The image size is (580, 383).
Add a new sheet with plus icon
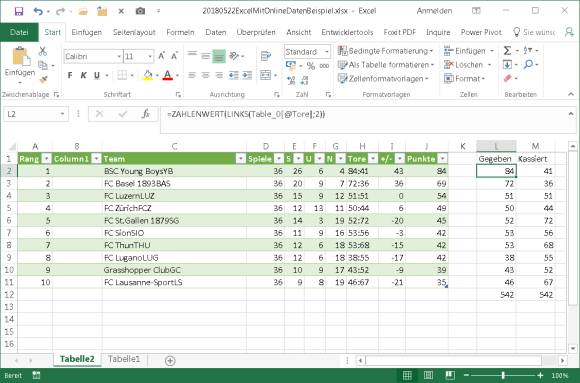(170, 360)
